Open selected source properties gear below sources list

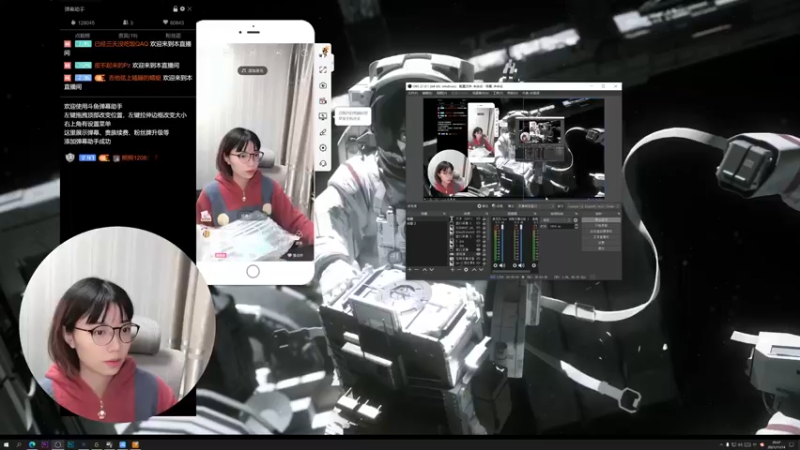466,269
